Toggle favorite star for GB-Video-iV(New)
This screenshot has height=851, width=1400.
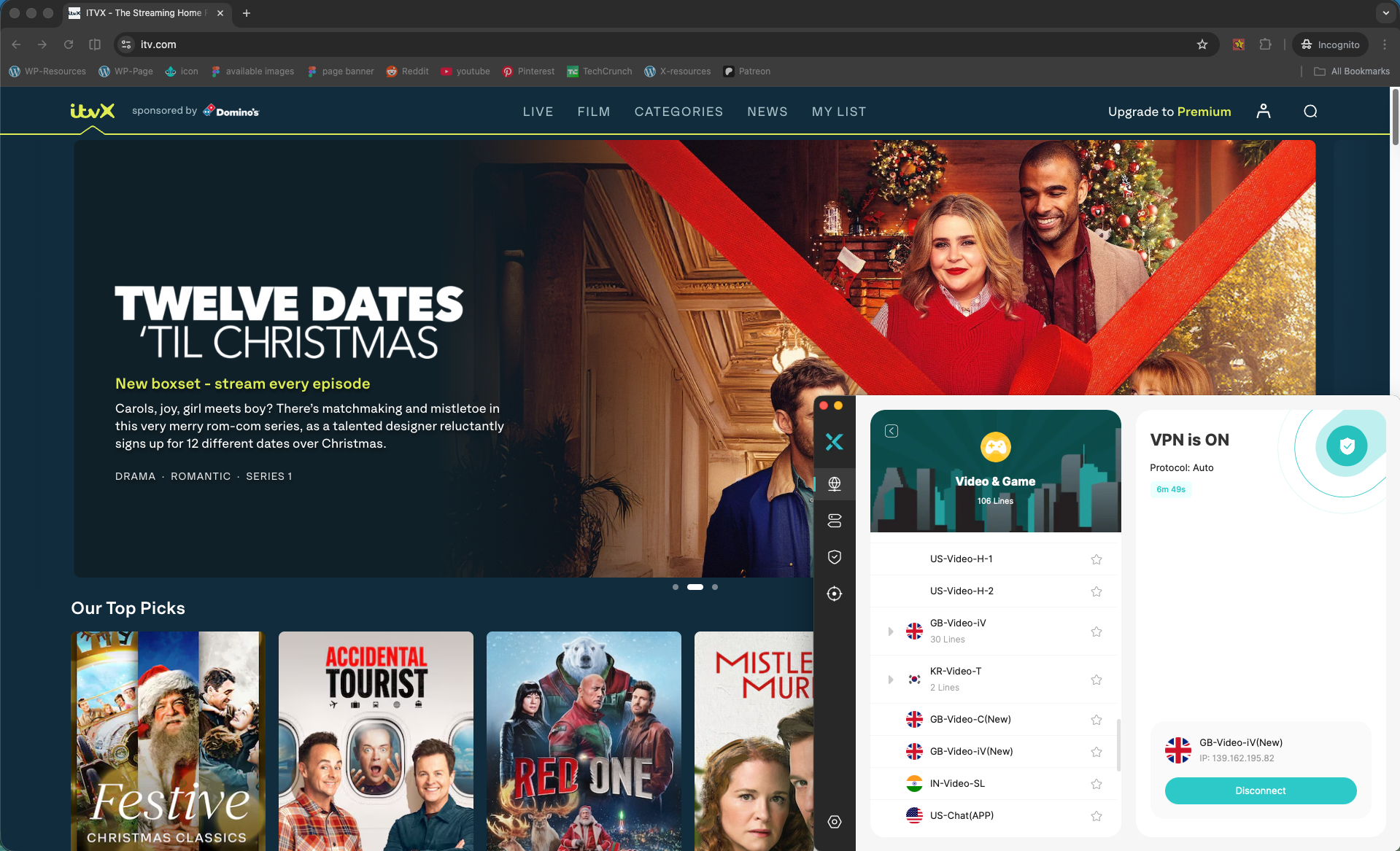pos(1096,752)
